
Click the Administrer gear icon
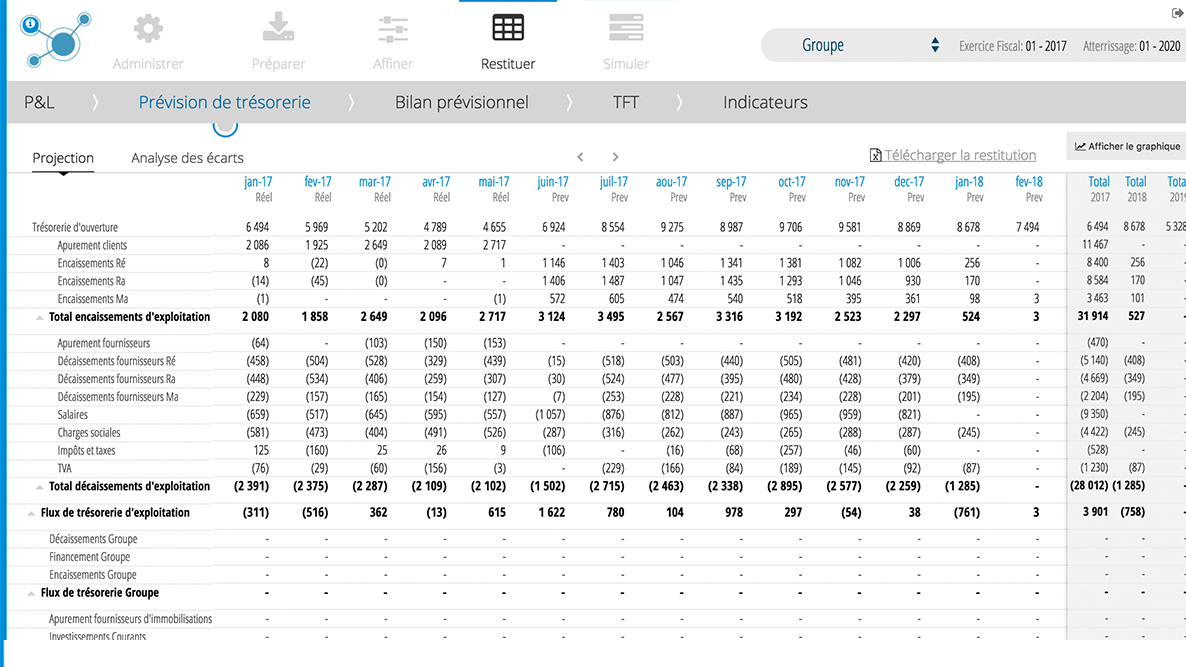pyautogui.click(x=148, y=29)
